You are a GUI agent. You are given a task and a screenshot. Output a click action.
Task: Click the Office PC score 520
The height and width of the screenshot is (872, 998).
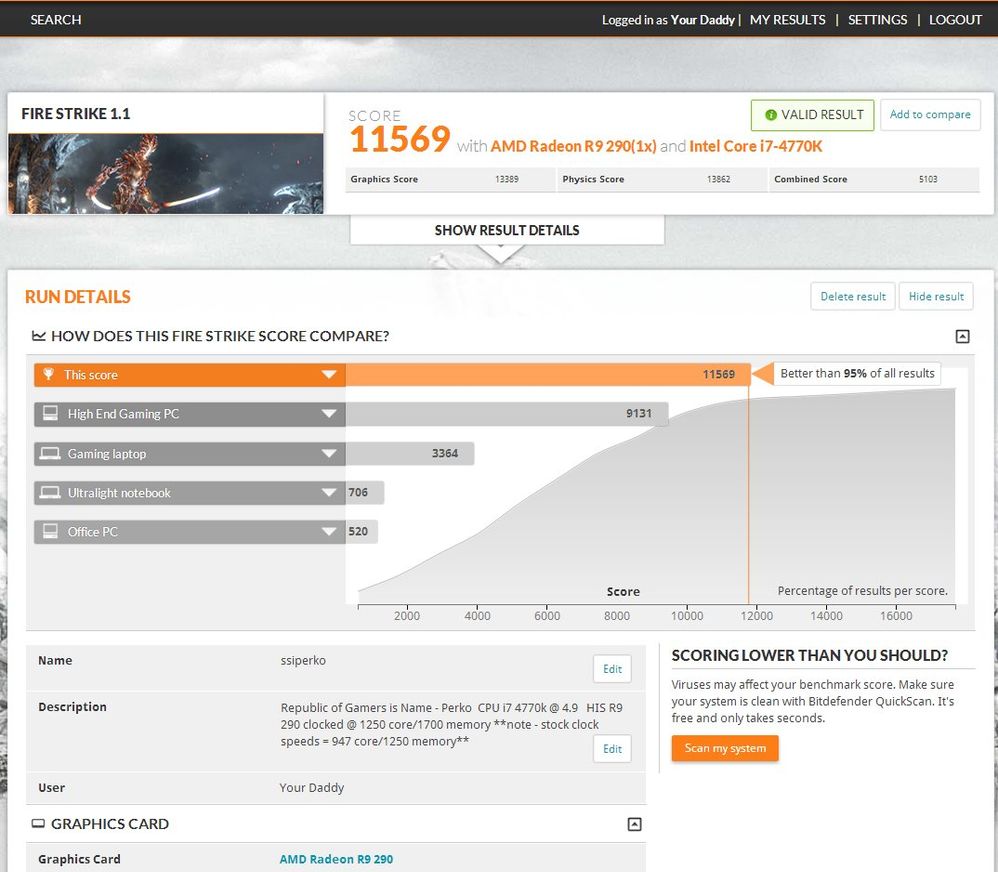tap(358, 531)
